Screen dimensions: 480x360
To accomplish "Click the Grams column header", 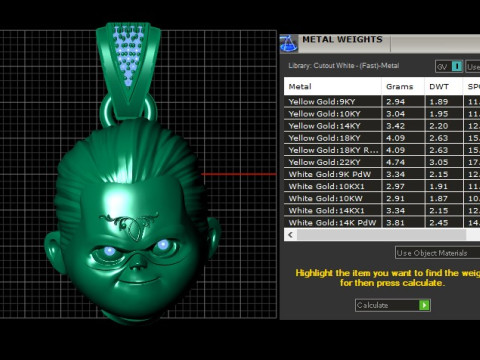I will pos(403,87).
